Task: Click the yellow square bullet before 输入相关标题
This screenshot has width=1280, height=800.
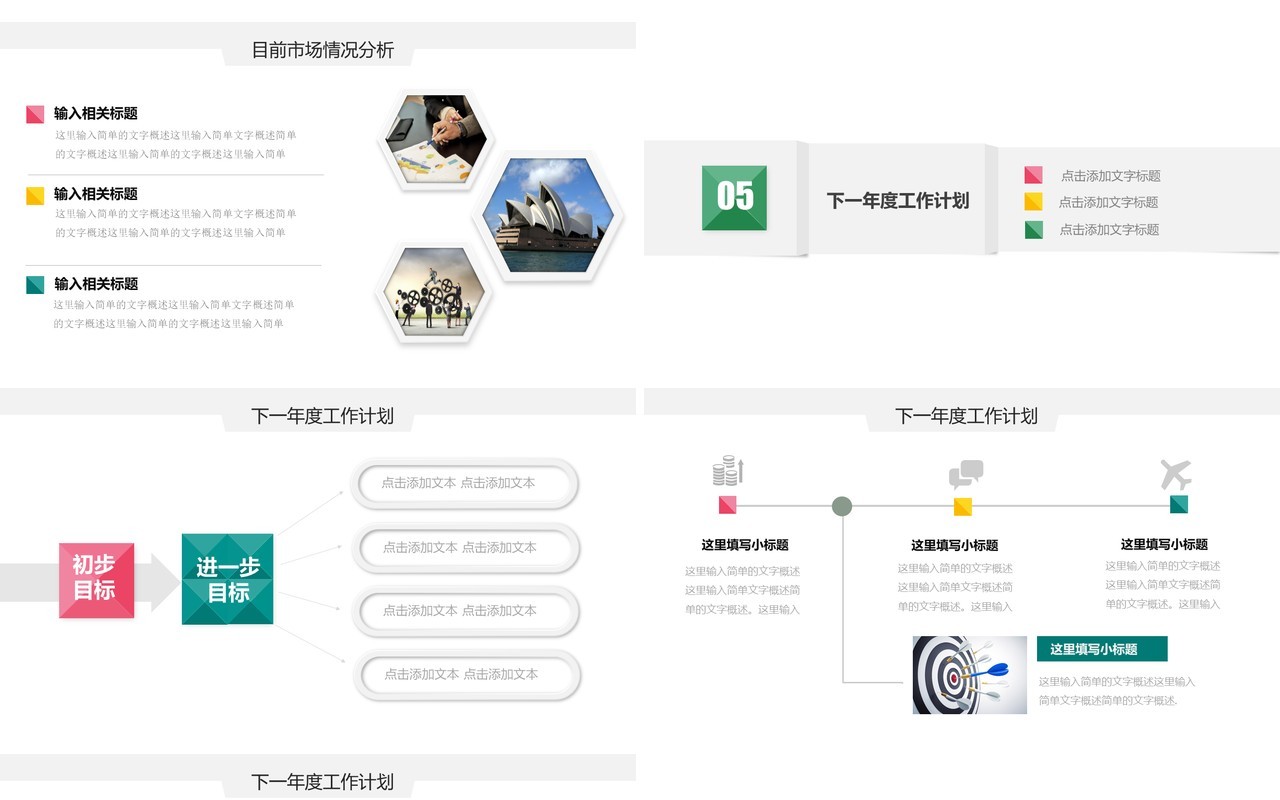Action: [35, 195]
